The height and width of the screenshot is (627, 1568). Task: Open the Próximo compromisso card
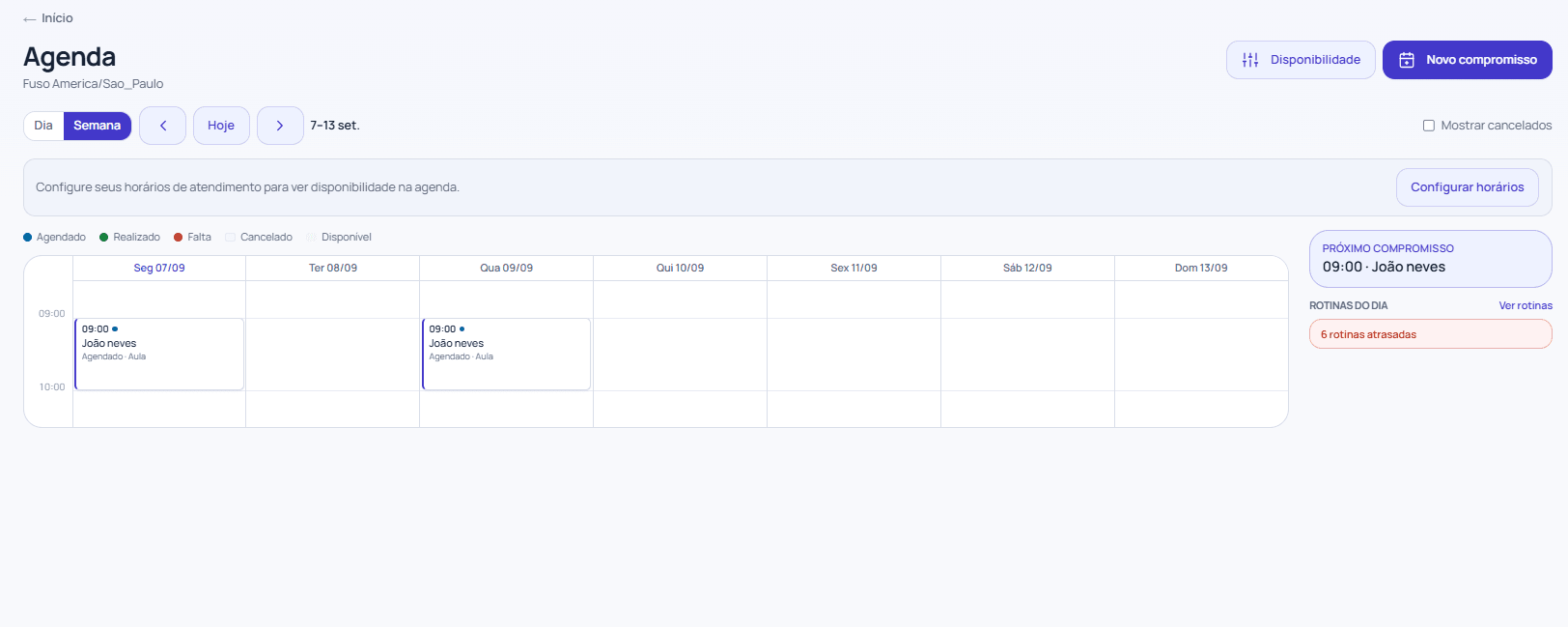pos(1431,259)
